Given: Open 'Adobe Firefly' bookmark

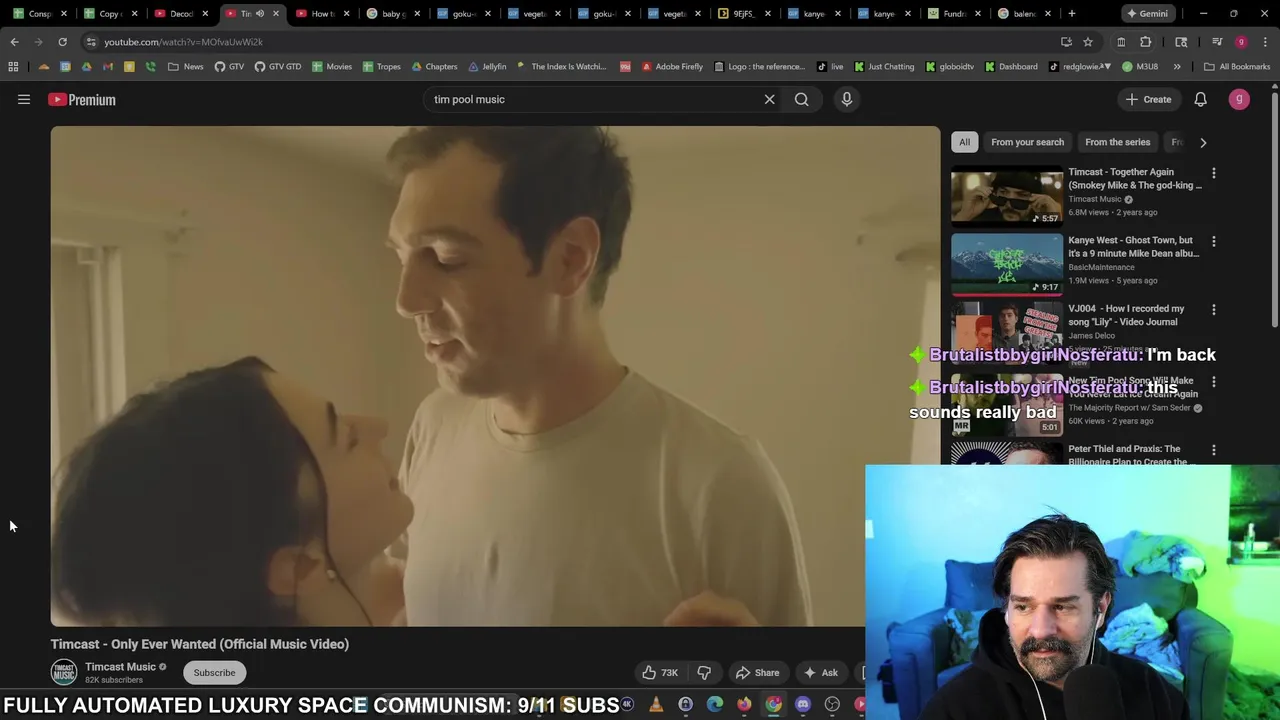Looking at the screenshot, I should click(x=672, y=67).
